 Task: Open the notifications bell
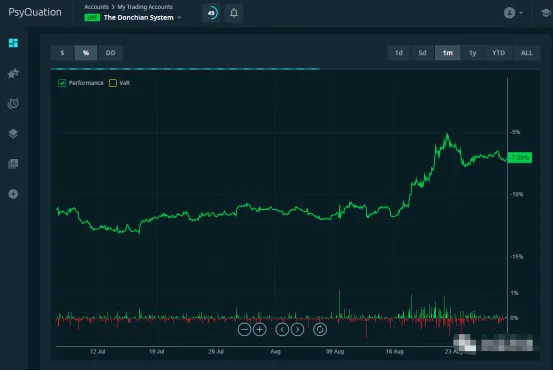(x=234, y=13)
